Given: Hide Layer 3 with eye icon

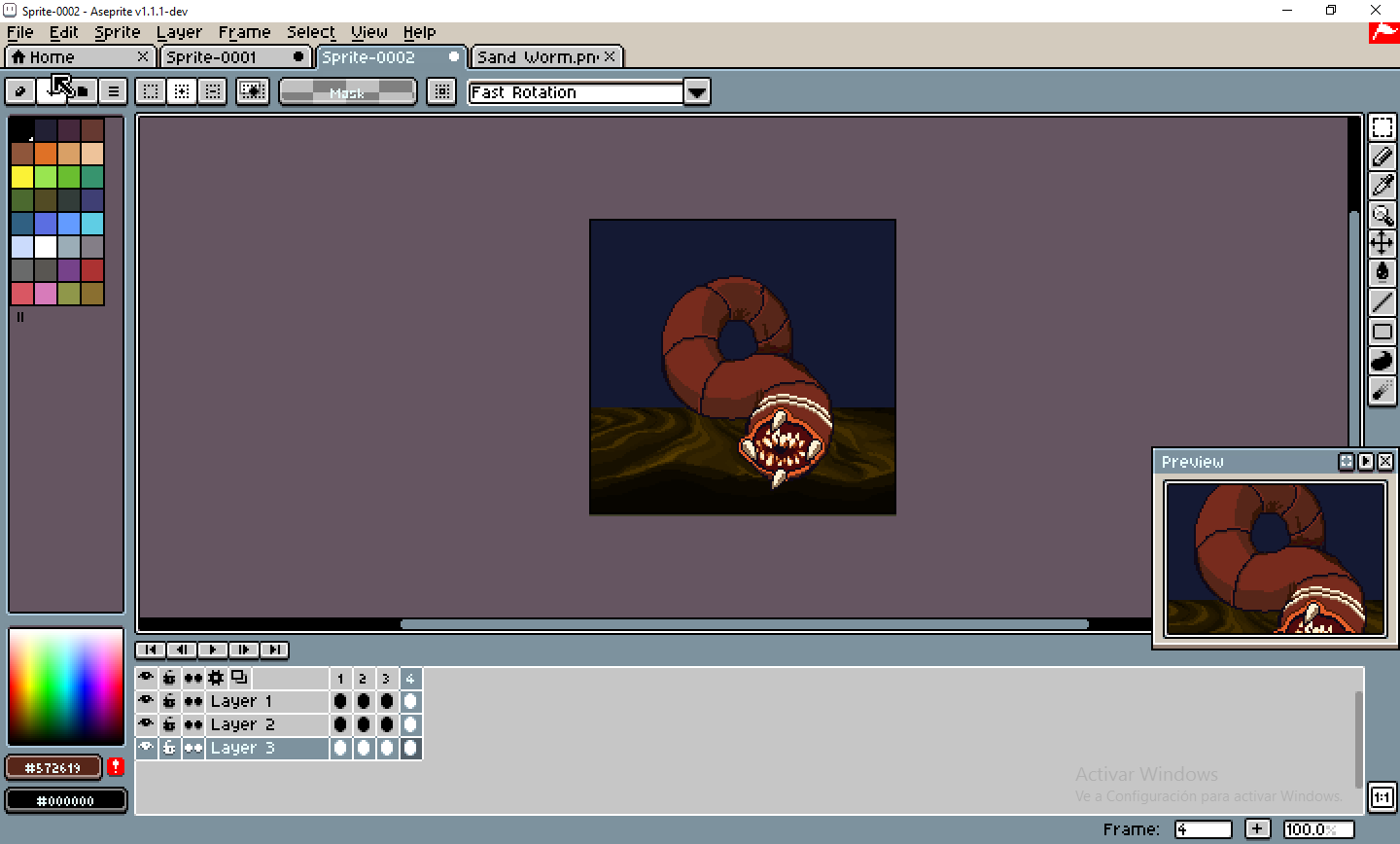Looking at the screenshot, I should pos(147,748).
